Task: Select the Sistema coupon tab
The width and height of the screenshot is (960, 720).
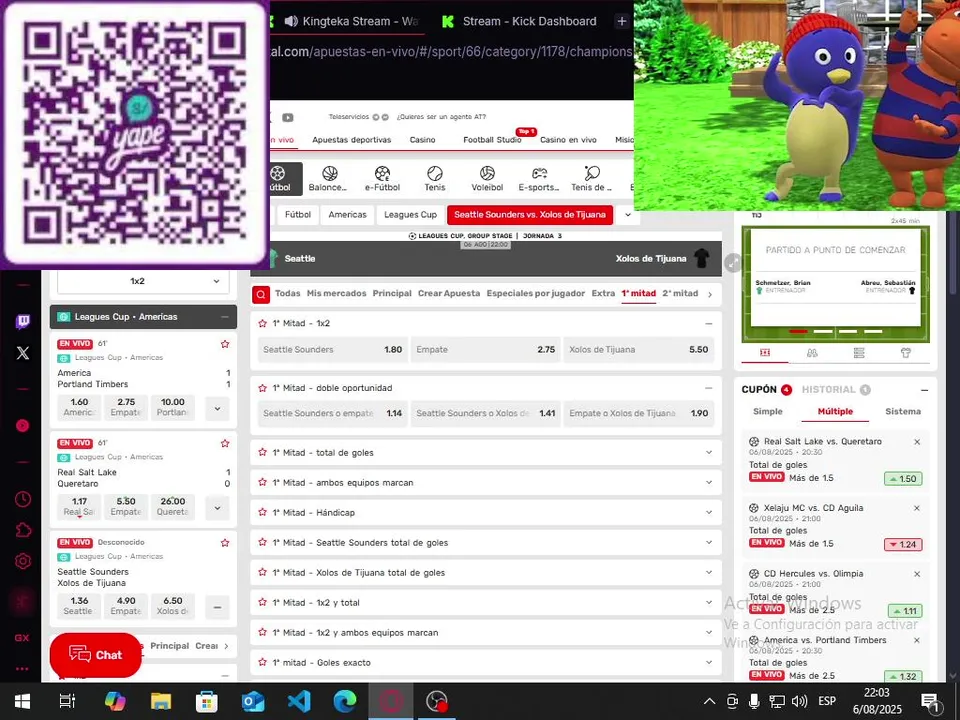Action: [x=903, y=411]
